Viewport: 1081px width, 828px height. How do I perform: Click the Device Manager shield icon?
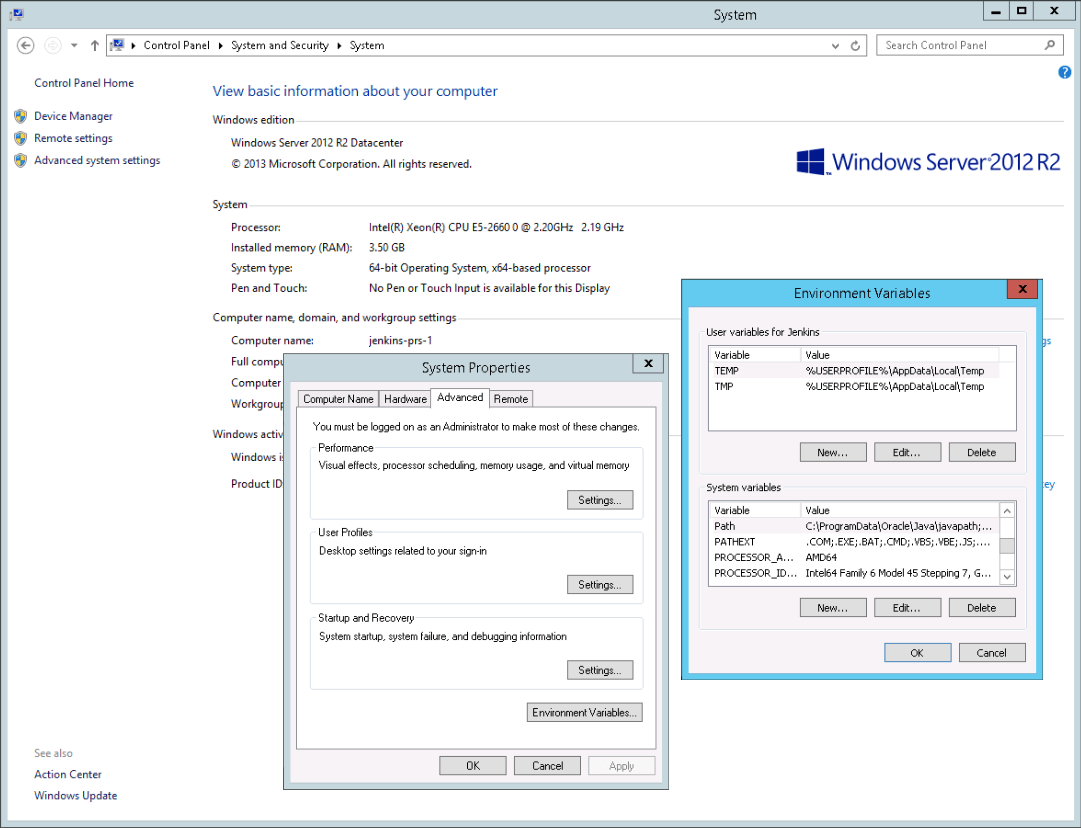[20, 116]
